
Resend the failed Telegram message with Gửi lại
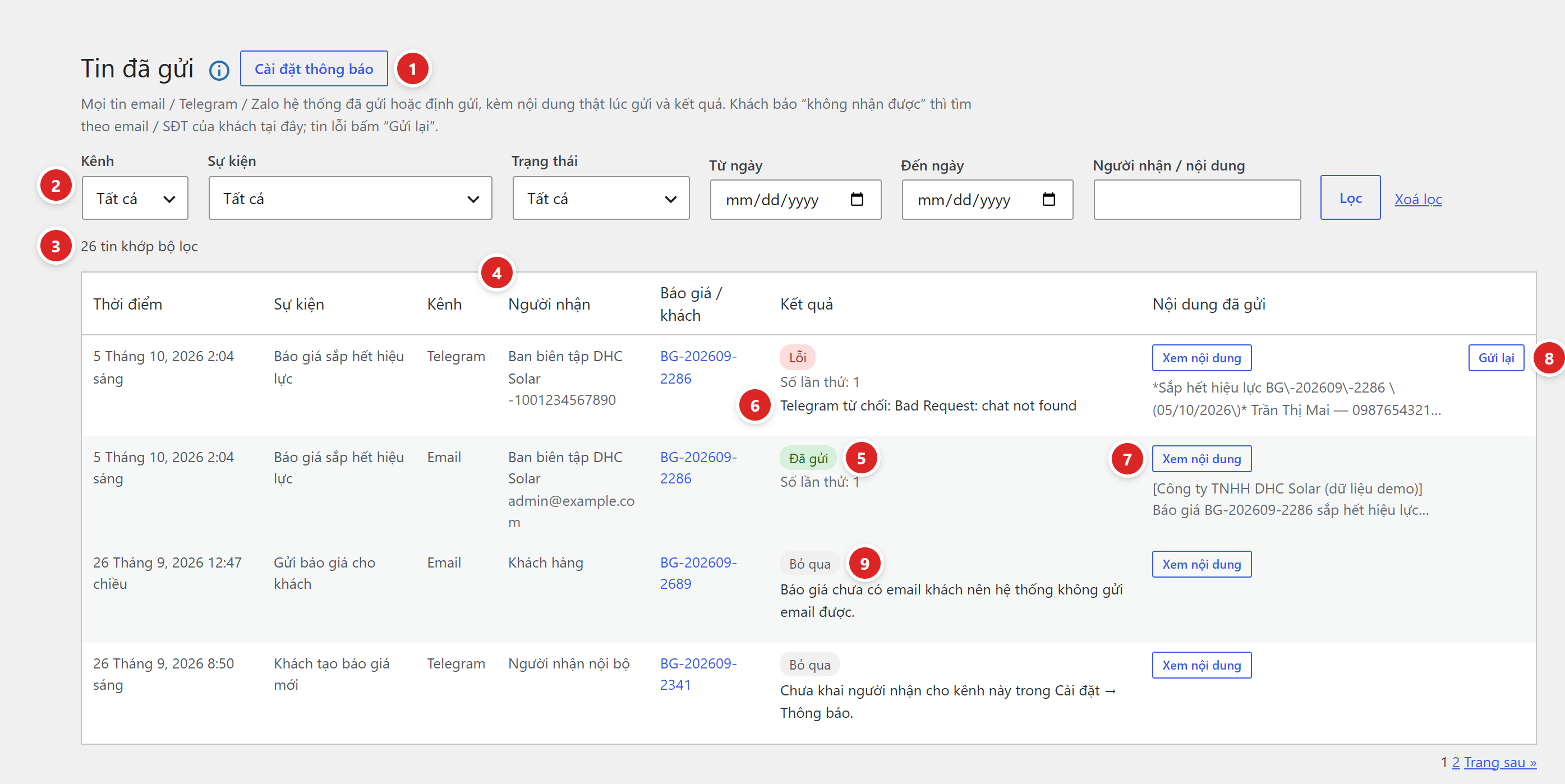point(1496,358)
